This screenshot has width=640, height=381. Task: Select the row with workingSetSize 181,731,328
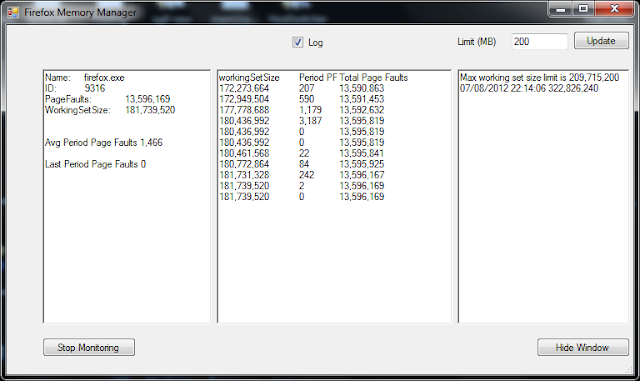[x=302, y=175]
